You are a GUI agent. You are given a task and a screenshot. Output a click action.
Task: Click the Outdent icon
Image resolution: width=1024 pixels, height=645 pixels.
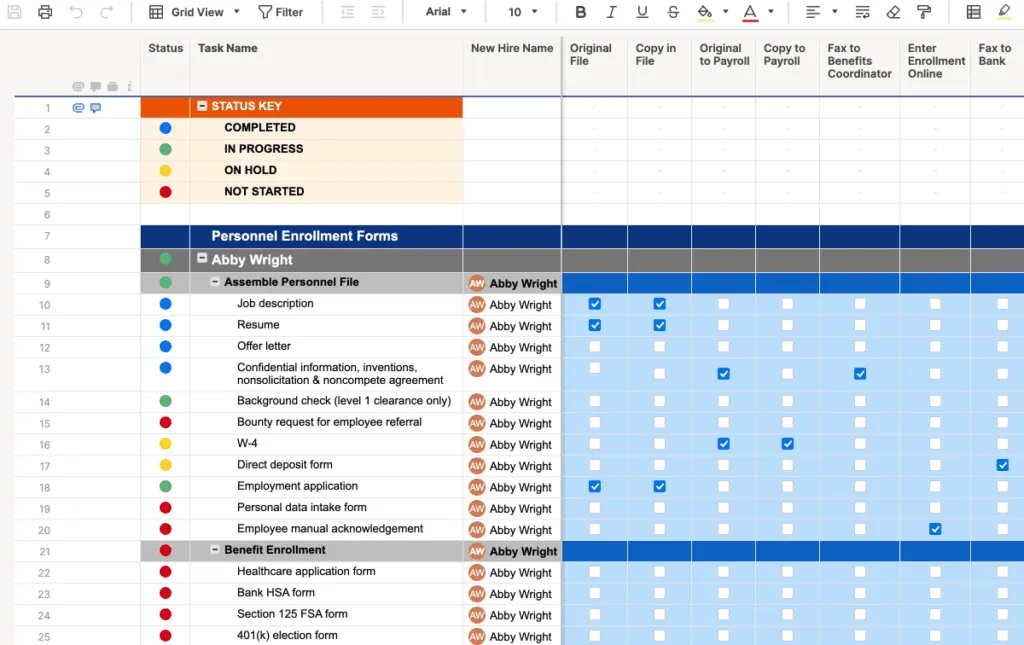pyautogui.click(x=347, y=12)
